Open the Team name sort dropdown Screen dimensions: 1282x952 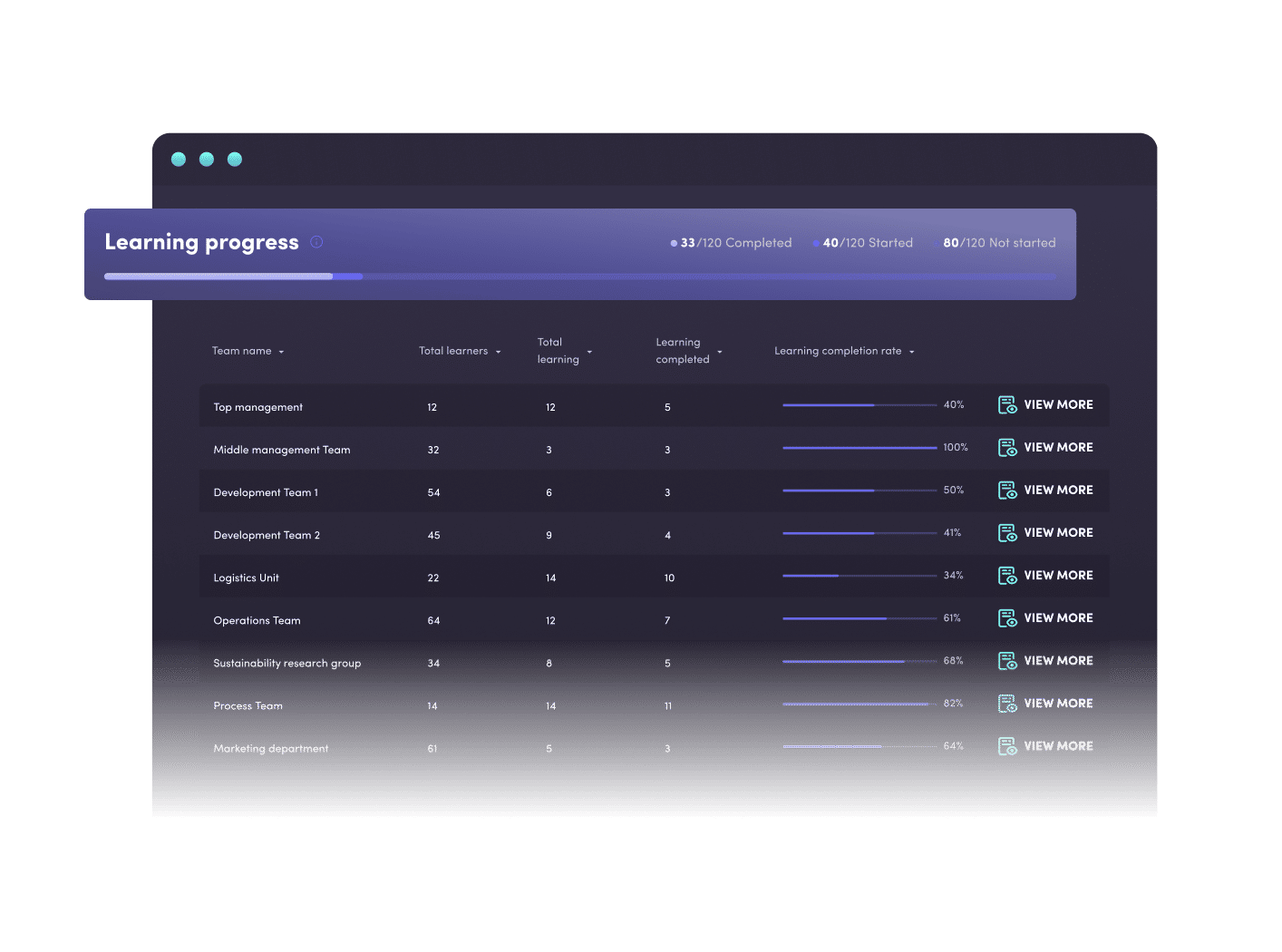click(x=282, y=351)
